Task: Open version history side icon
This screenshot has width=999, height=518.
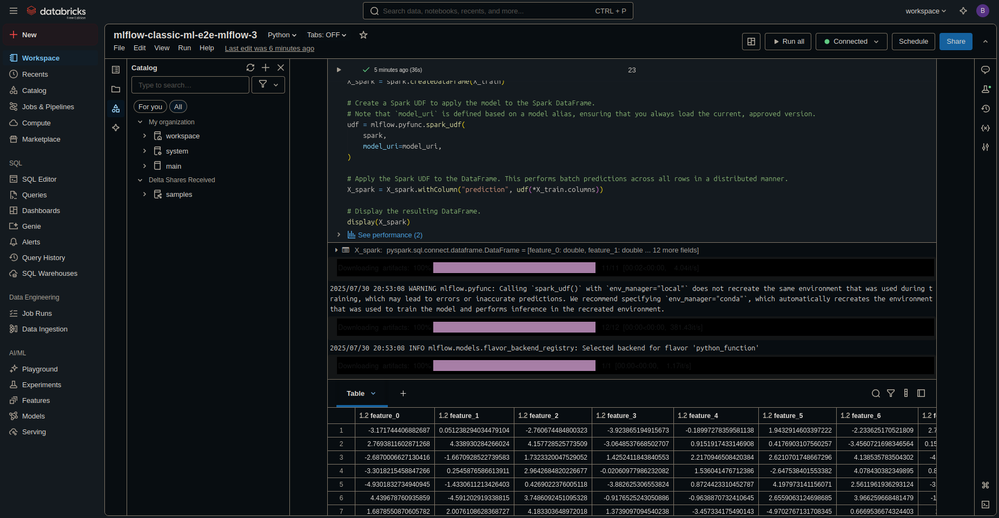Action: (985, 108)
